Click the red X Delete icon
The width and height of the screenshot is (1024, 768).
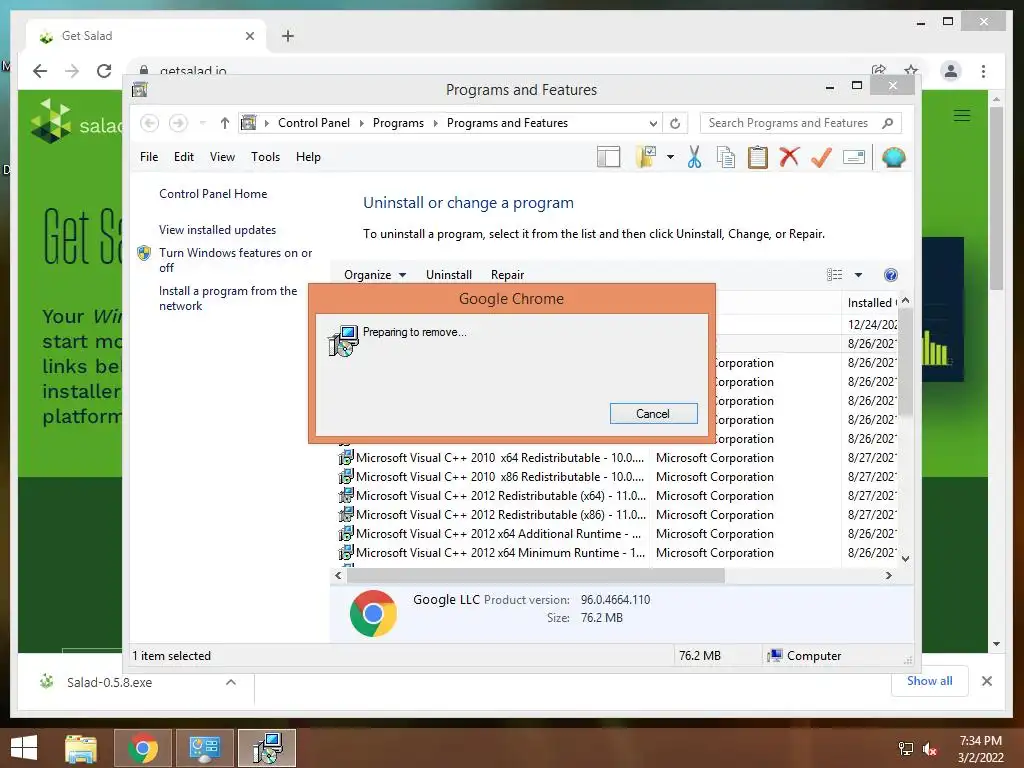point(790,157)
